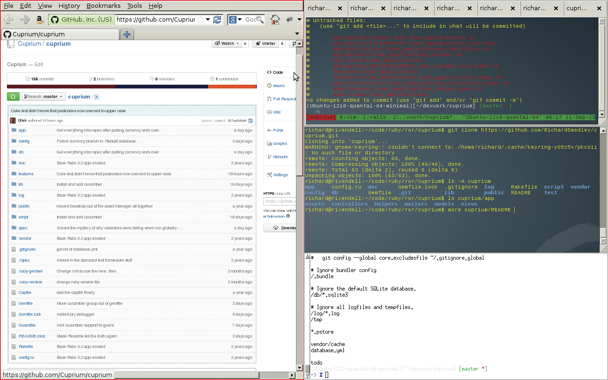Open the Gemfile.lock file link

(x=29, y=314)
